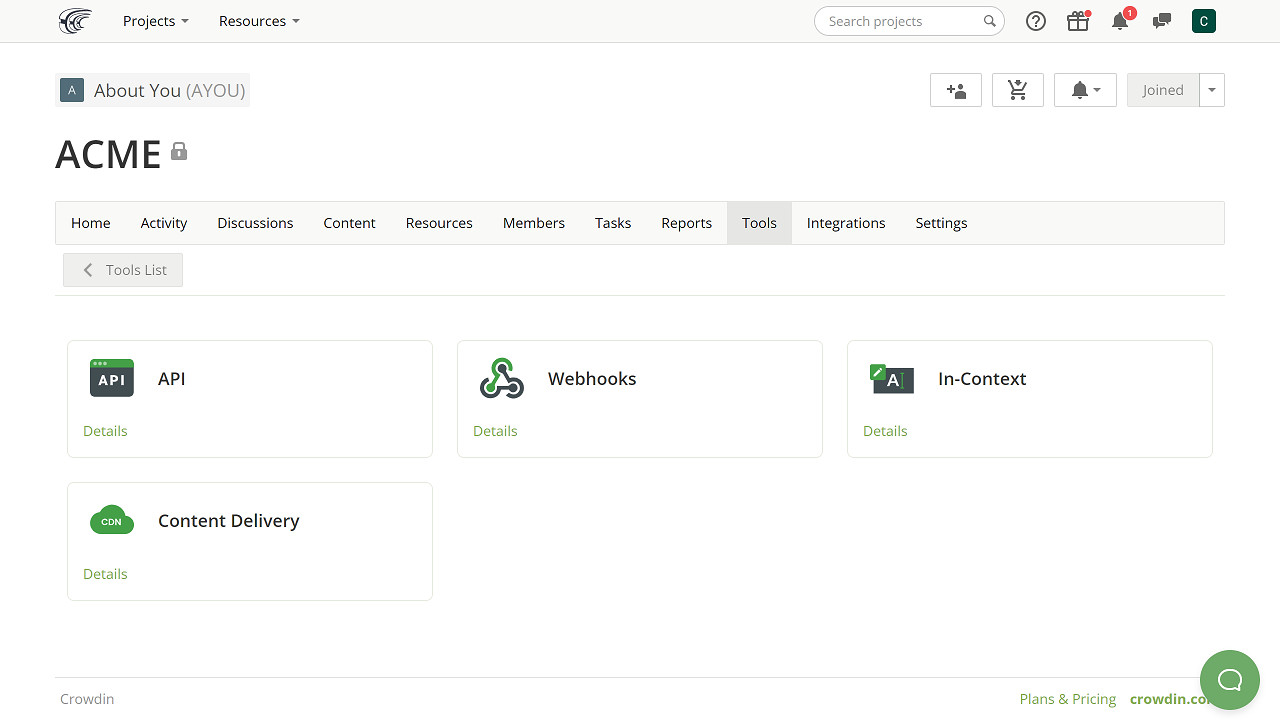
Task: Open the Members tab
Action: (533, 223)
